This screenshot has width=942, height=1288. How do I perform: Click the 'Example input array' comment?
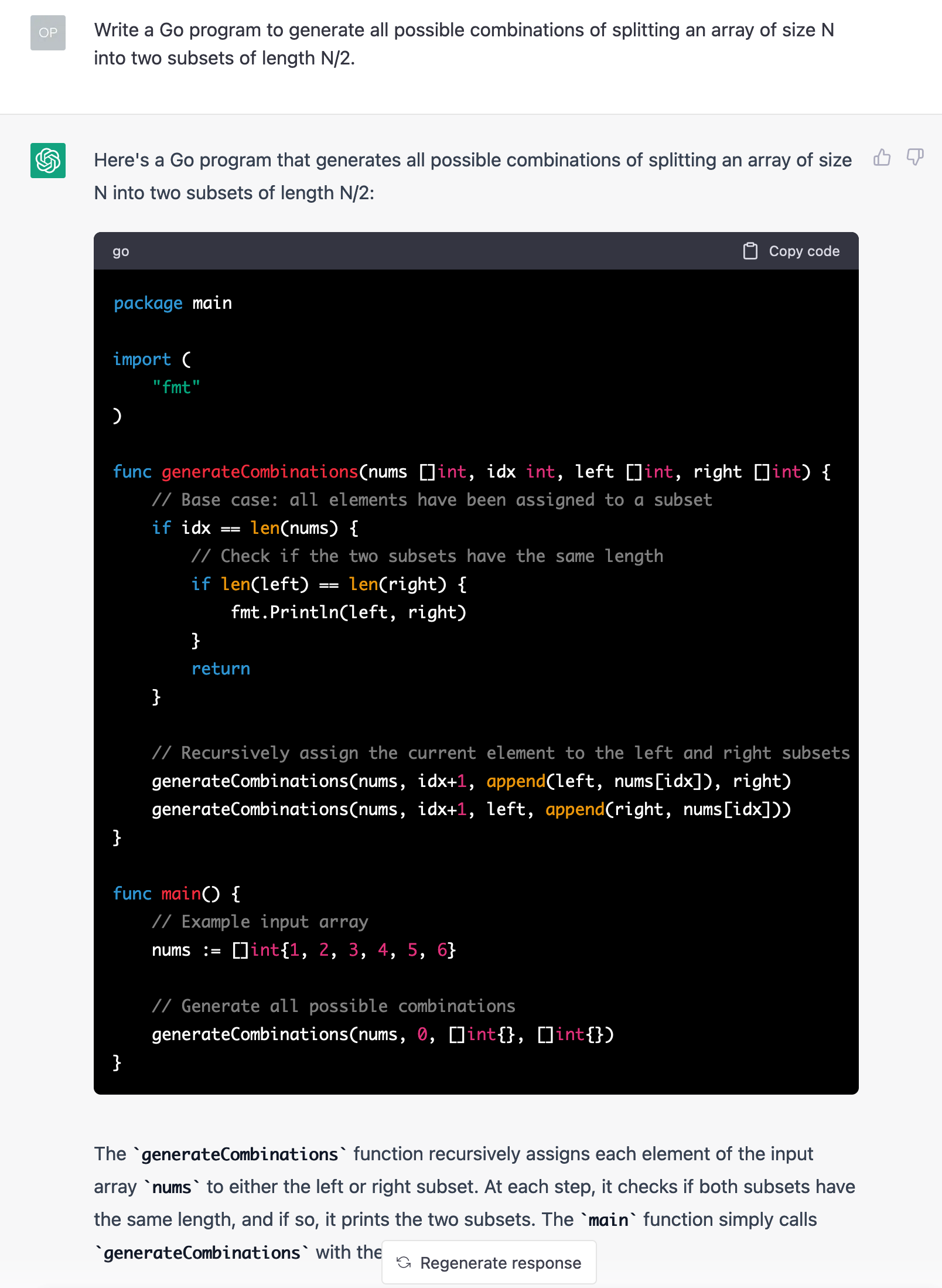[x=260, y=922]
